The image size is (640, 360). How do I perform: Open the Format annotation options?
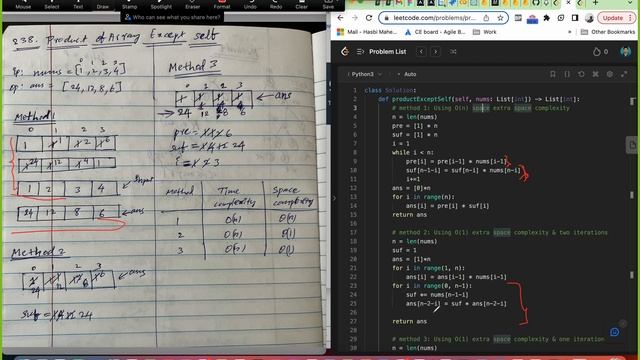point(222,4)
